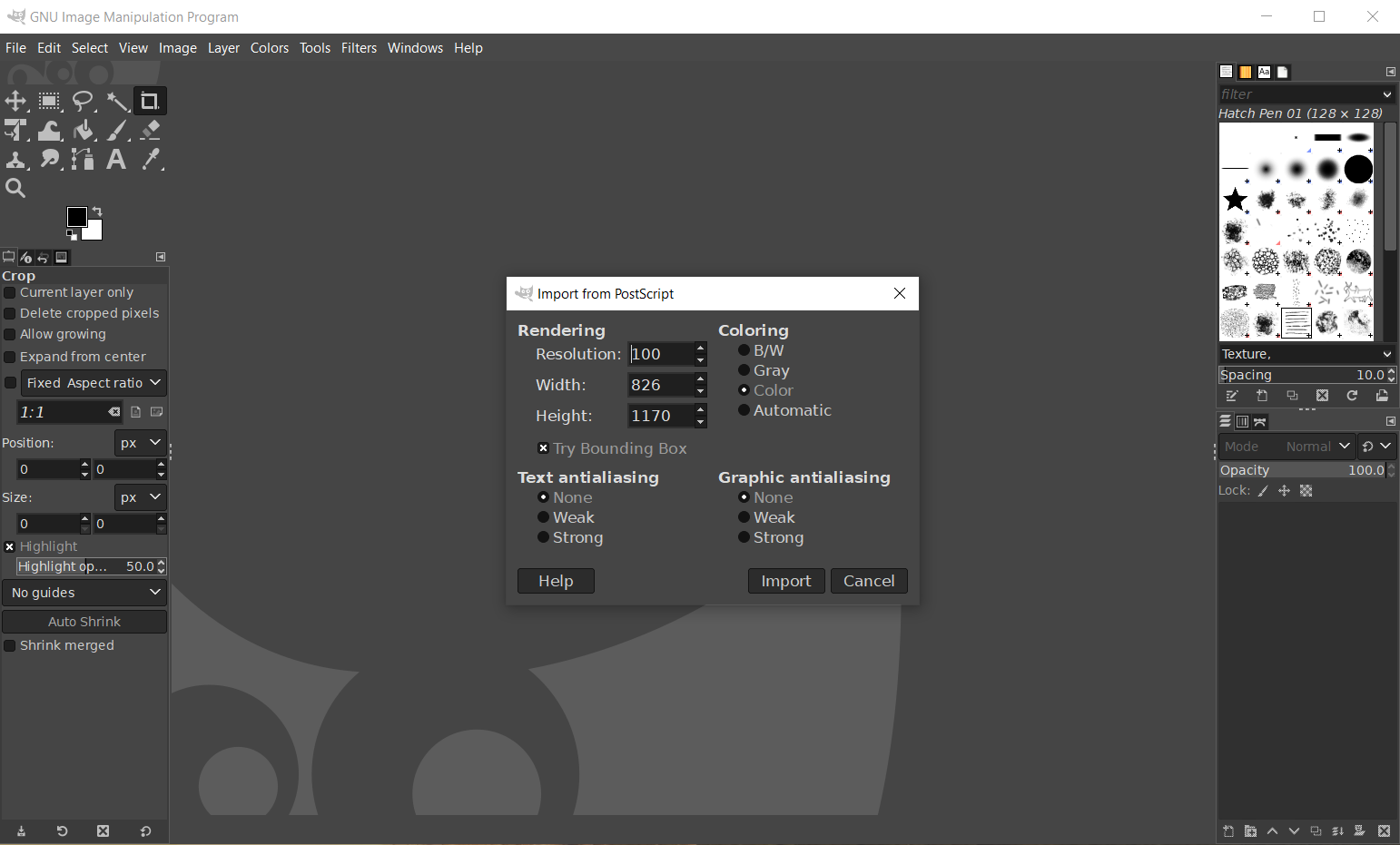
Task: Select the Rectangle Select tool
Action: pos(49,101)
